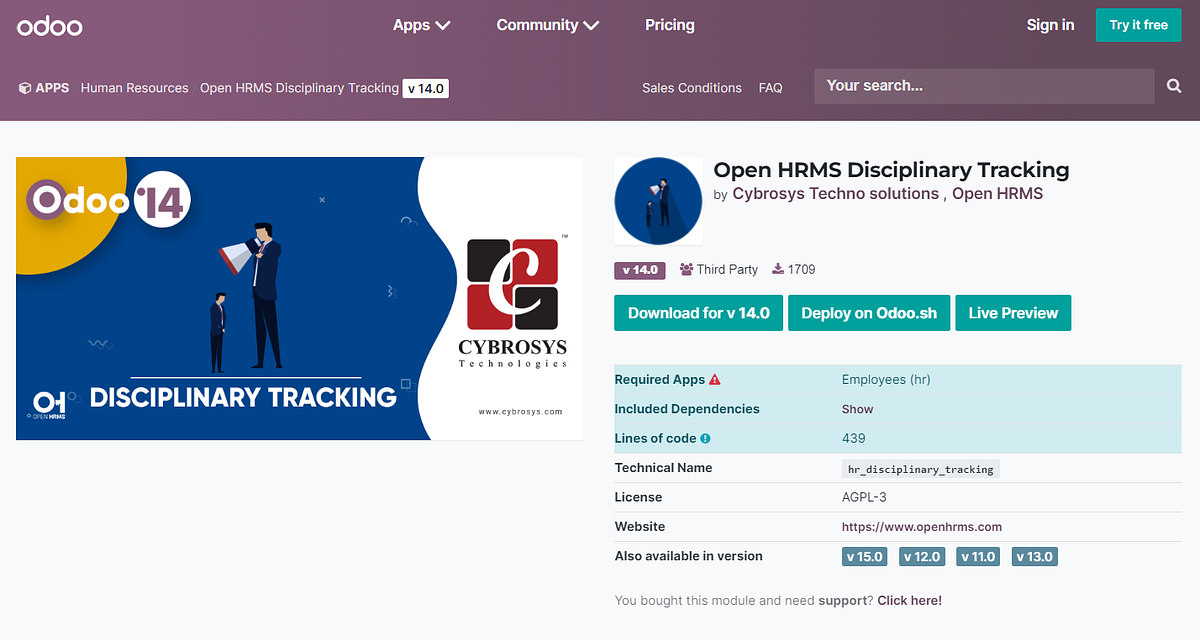Click the search magnifier icon

[1173, 86]
